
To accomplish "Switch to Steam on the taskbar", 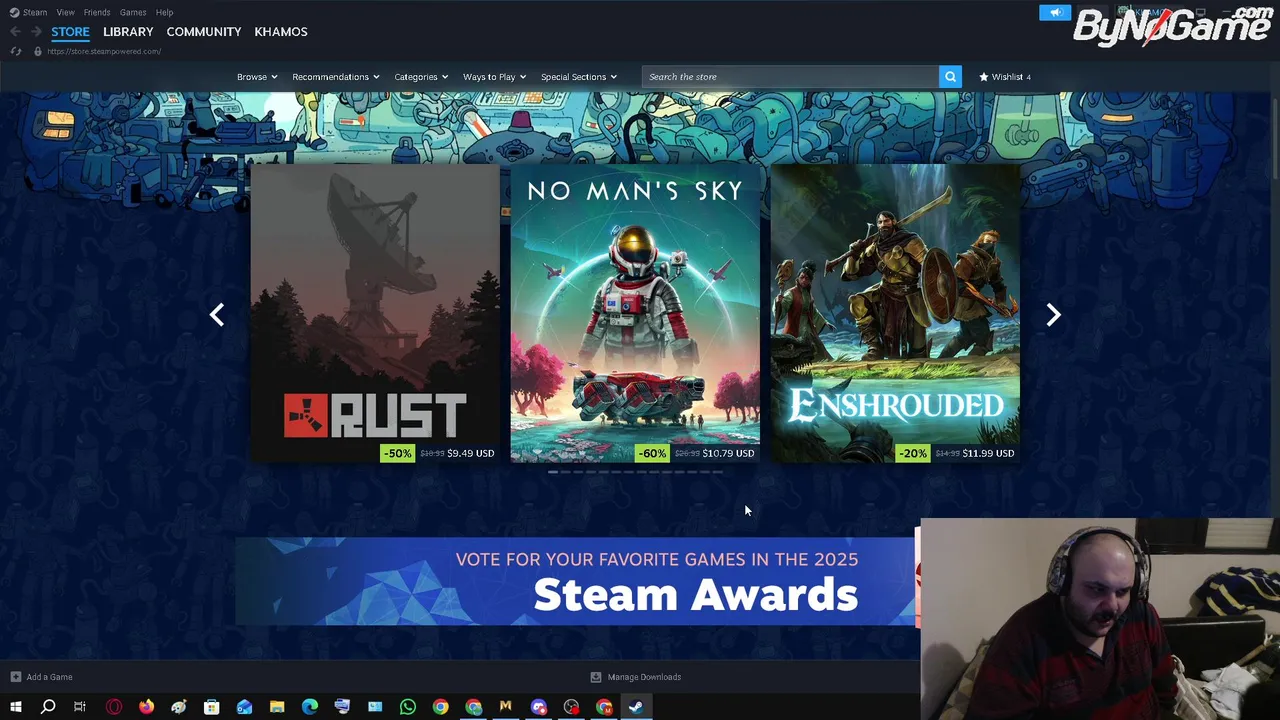I will point(636,707).
